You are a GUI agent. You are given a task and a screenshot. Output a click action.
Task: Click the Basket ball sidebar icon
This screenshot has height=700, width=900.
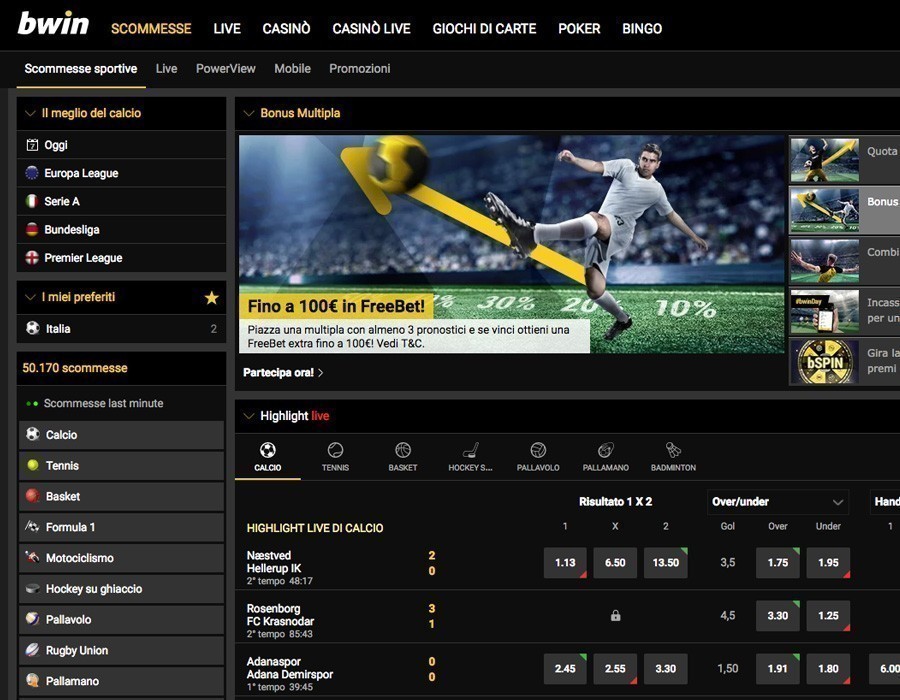click(x=33, y=496)
